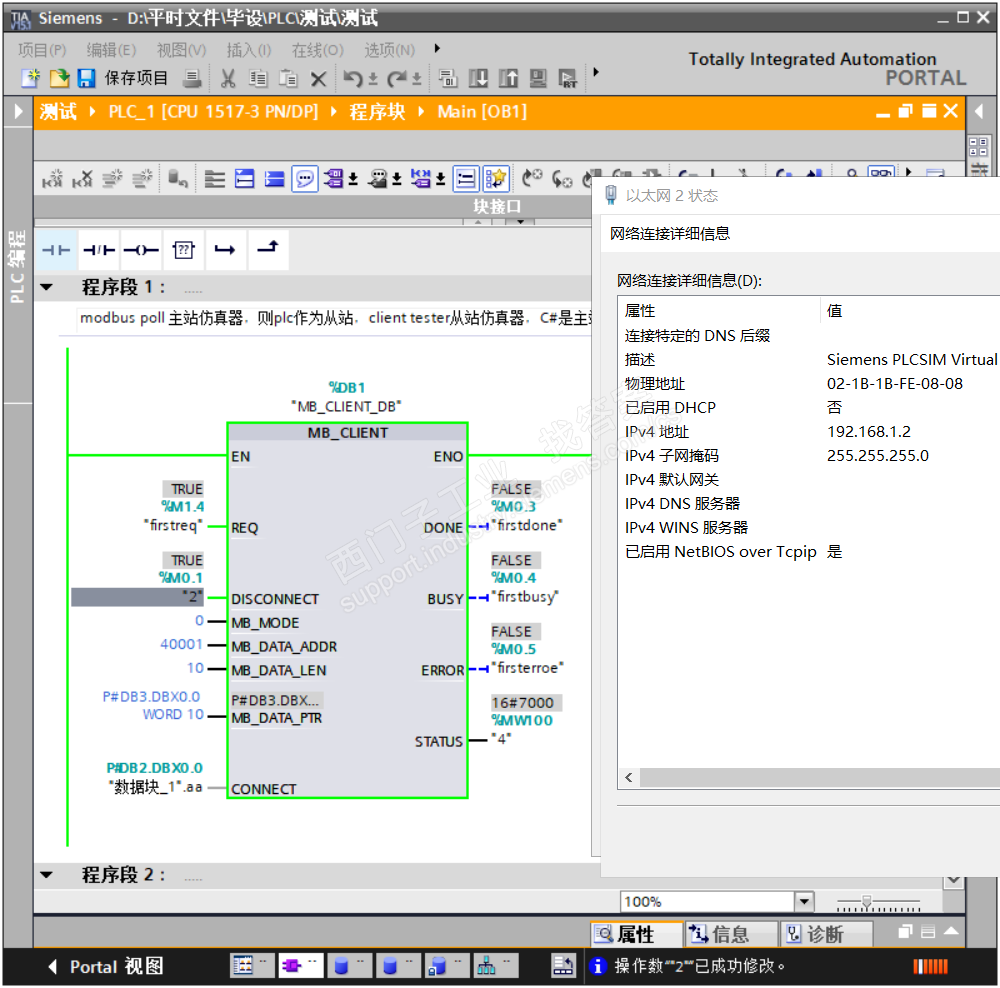Open the 在线(O) menu
This screenshot has width=1000, height=988.
point(317,49)
